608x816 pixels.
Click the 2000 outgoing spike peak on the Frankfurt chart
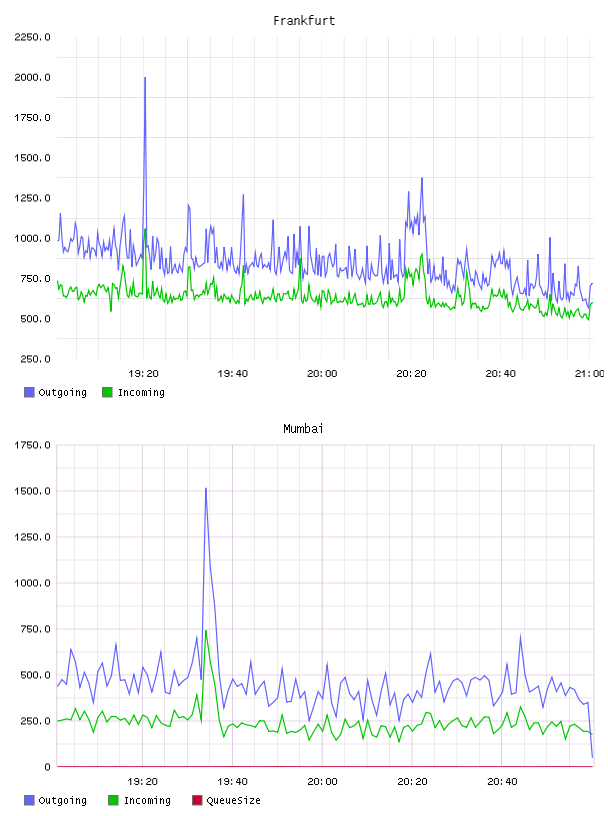(x=145, y=78)
